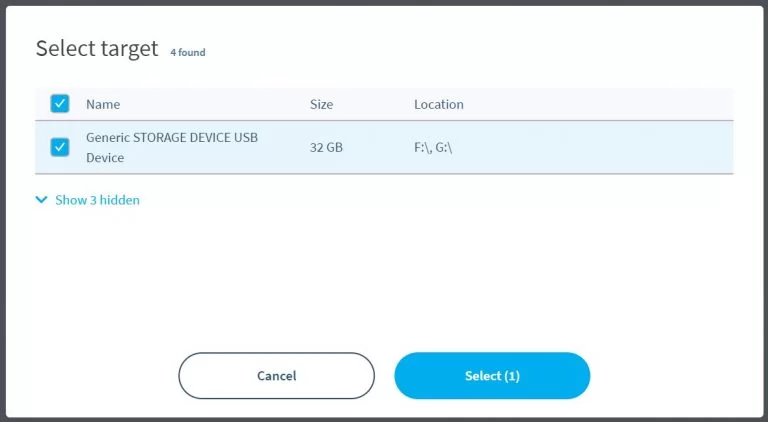
Task: Toggle the select-all checkbox in table header
Action: [x=60, y=104]
